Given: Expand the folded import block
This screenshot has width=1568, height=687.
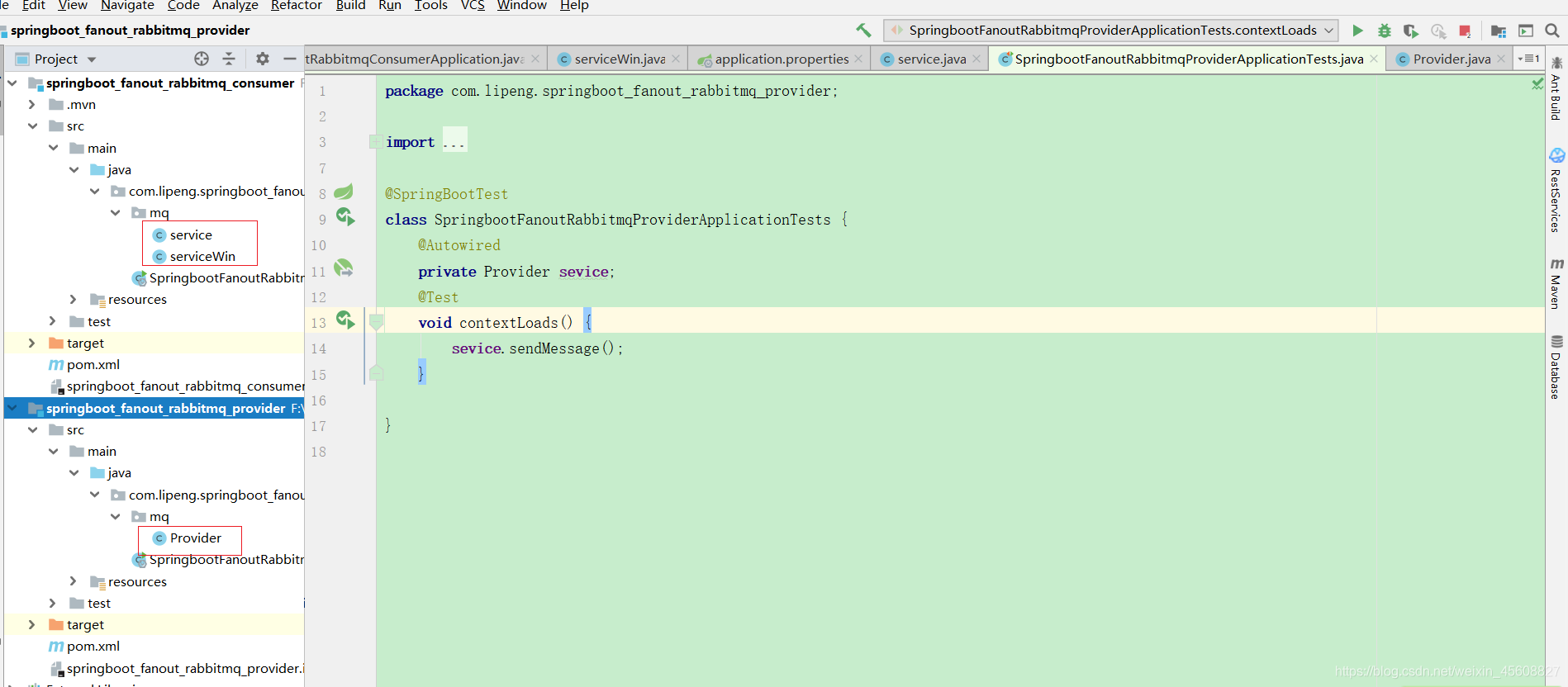Looking at the screenshot, I should (377, 142).
